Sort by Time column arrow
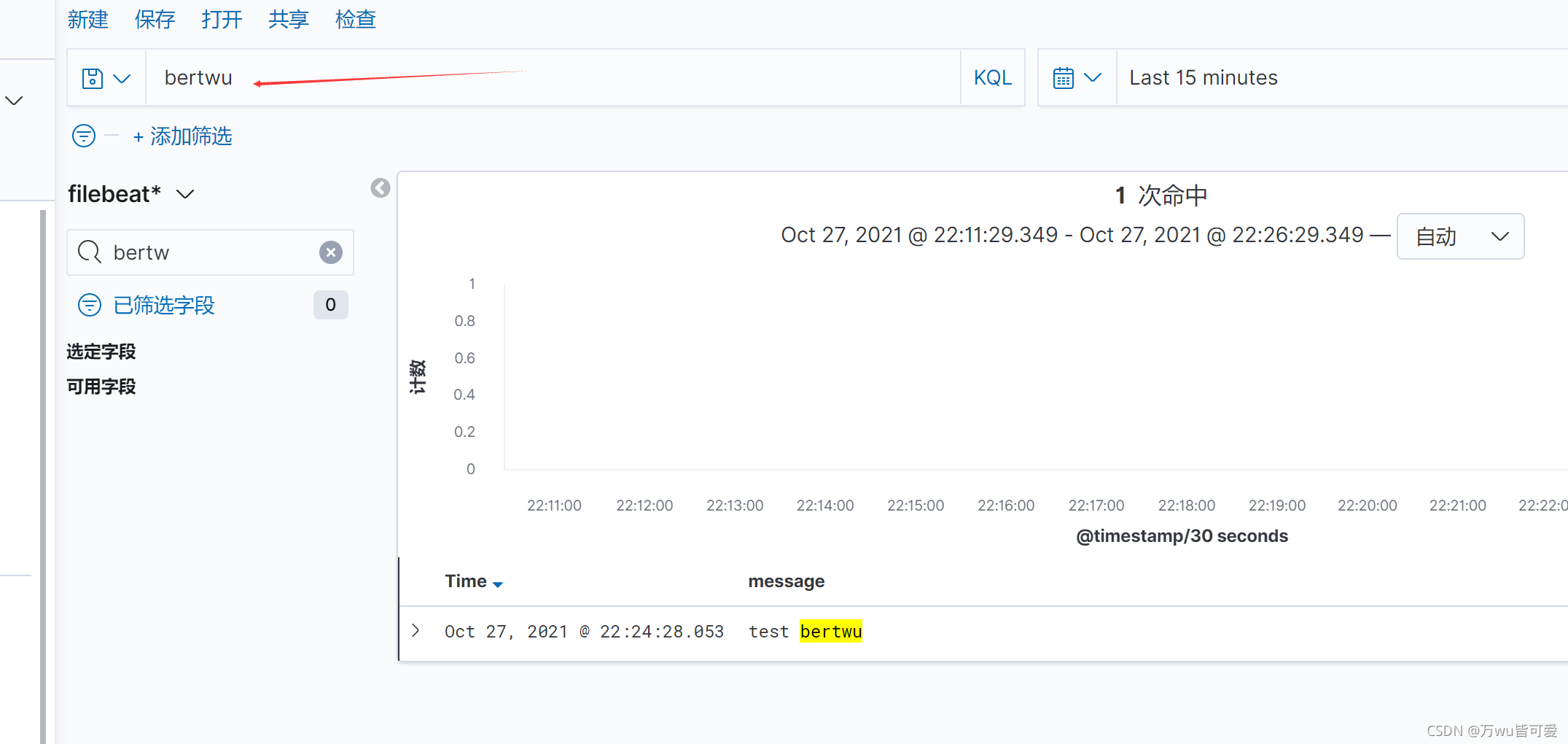This screenshot has width=1568, height=744. coord(498,584)
